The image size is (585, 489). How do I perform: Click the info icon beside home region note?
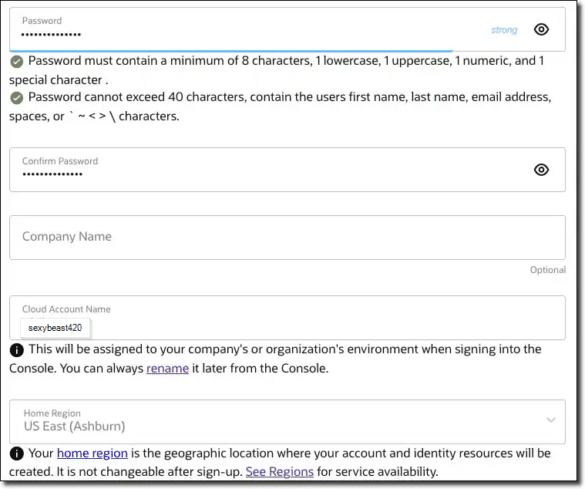coord(16,454)
